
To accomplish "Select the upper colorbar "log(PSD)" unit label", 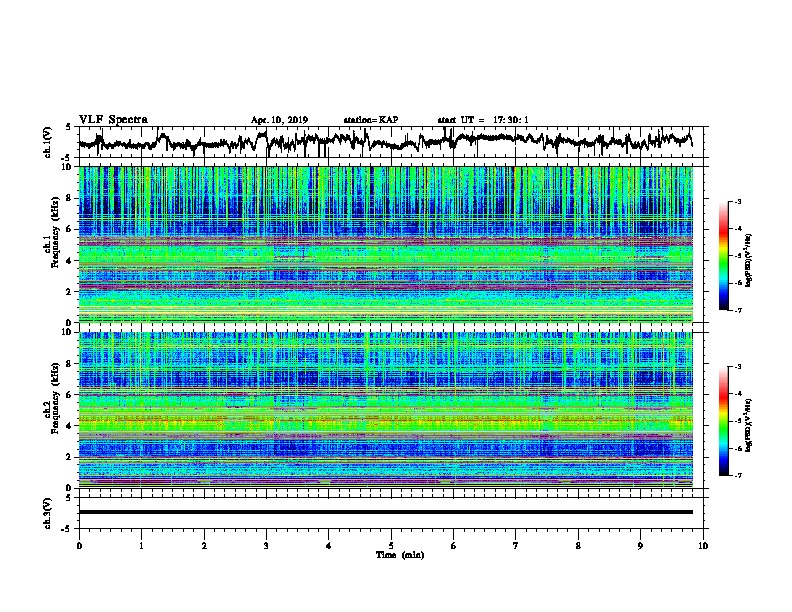I will click(x=748, y=260).
